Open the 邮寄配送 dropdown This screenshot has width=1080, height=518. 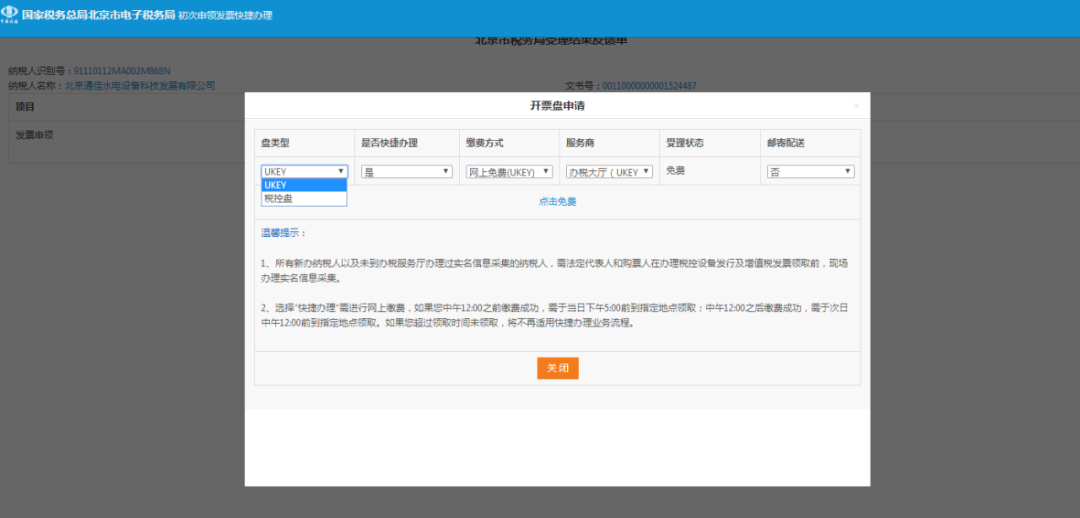810,172
